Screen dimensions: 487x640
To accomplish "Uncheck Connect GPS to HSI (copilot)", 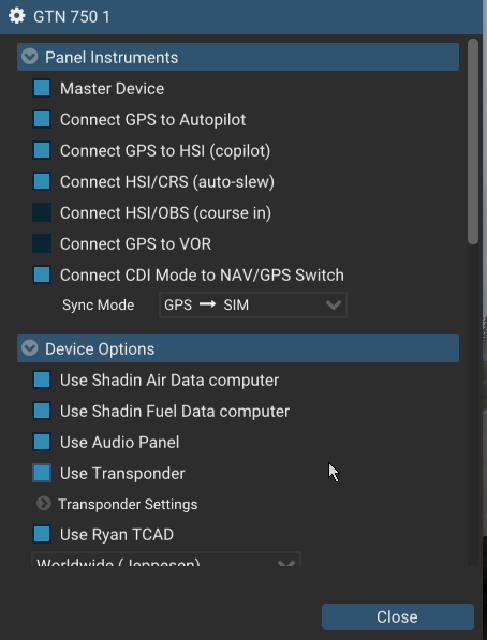I will [x=42, y=151].
